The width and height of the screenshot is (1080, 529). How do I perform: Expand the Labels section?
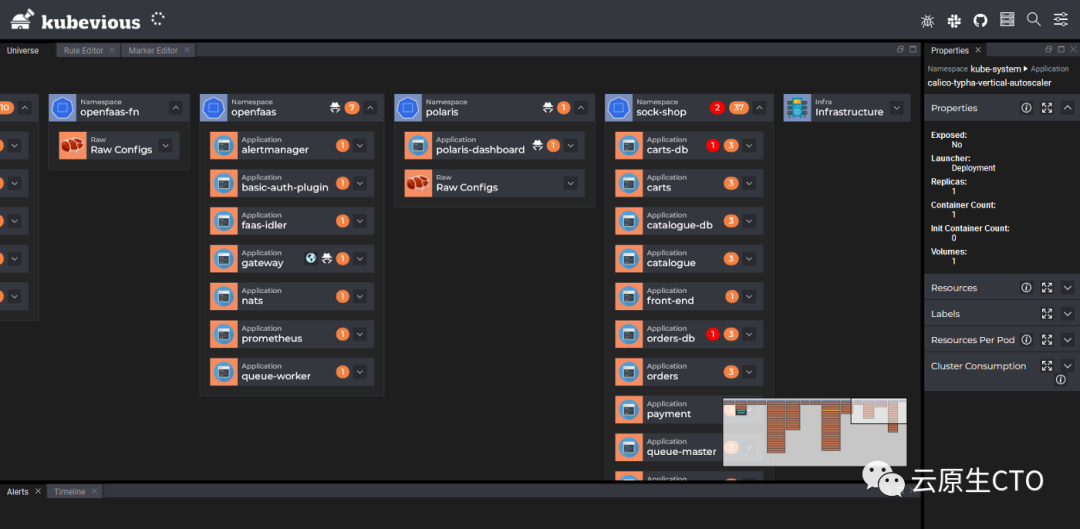[x=1068, y=313]
